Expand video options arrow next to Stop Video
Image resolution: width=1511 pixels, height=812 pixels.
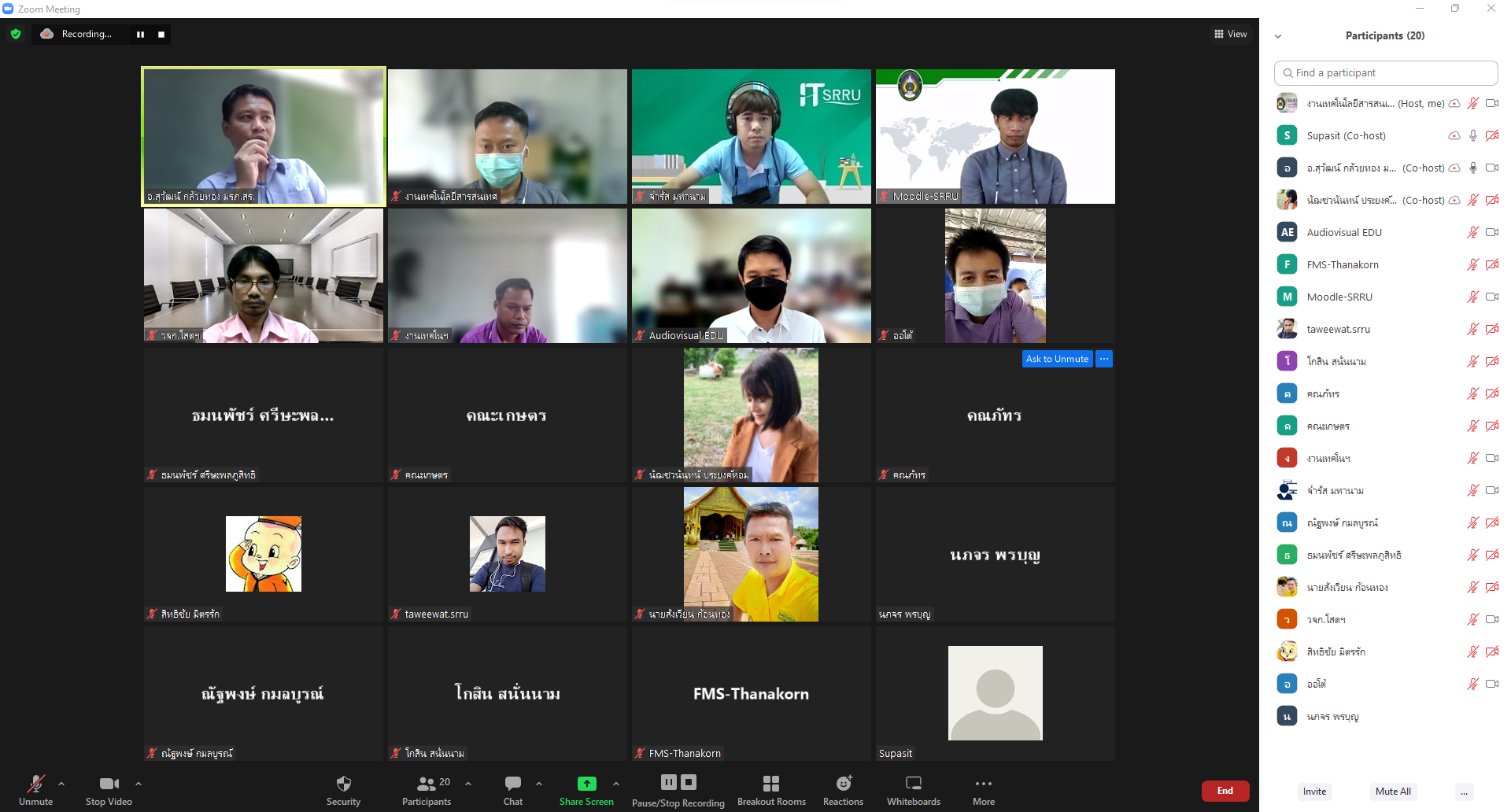(x=139, y=784)
